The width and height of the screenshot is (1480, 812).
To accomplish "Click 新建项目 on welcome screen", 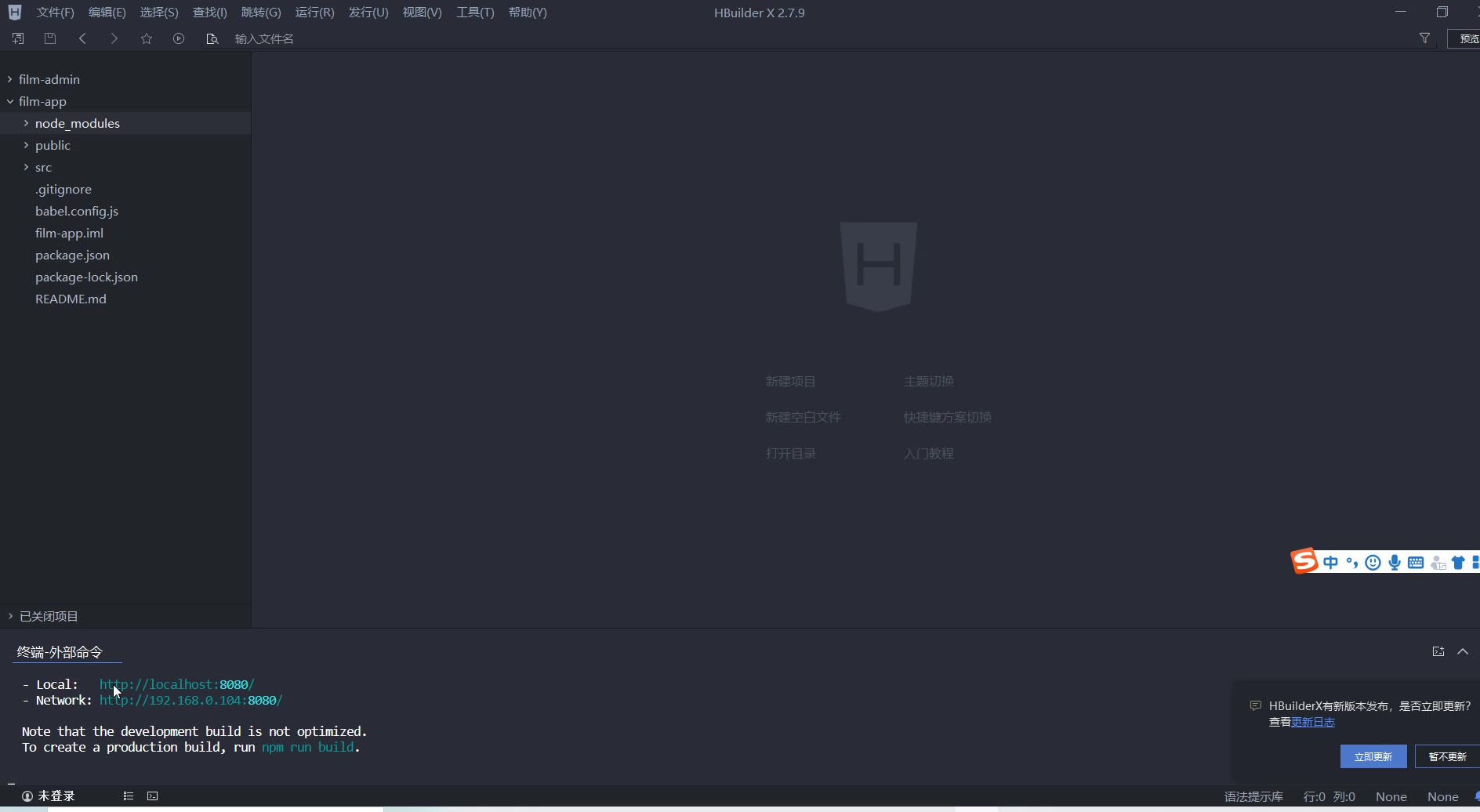I will (790, 381).
